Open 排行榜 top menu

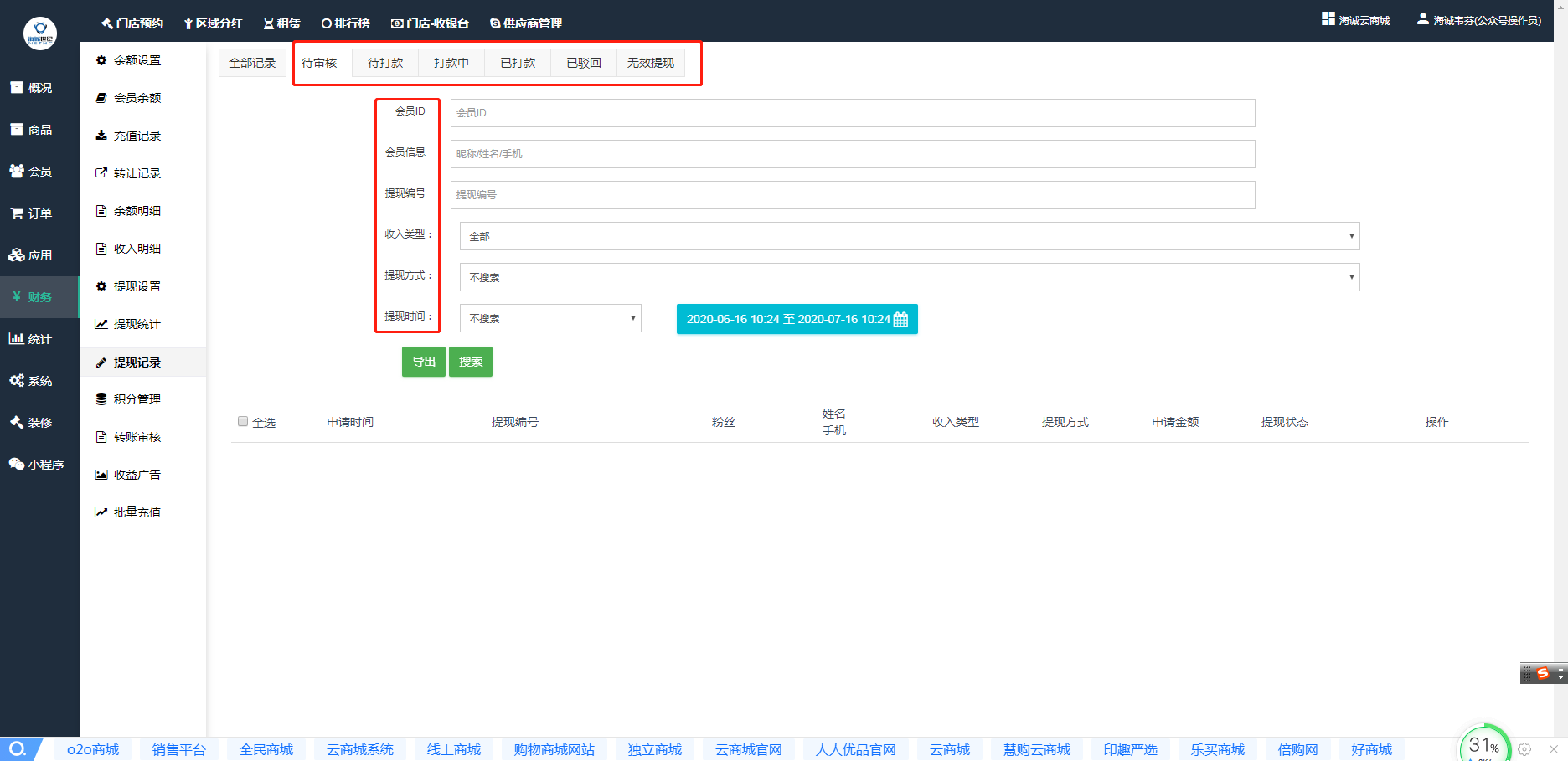click(x=345, y=23)
